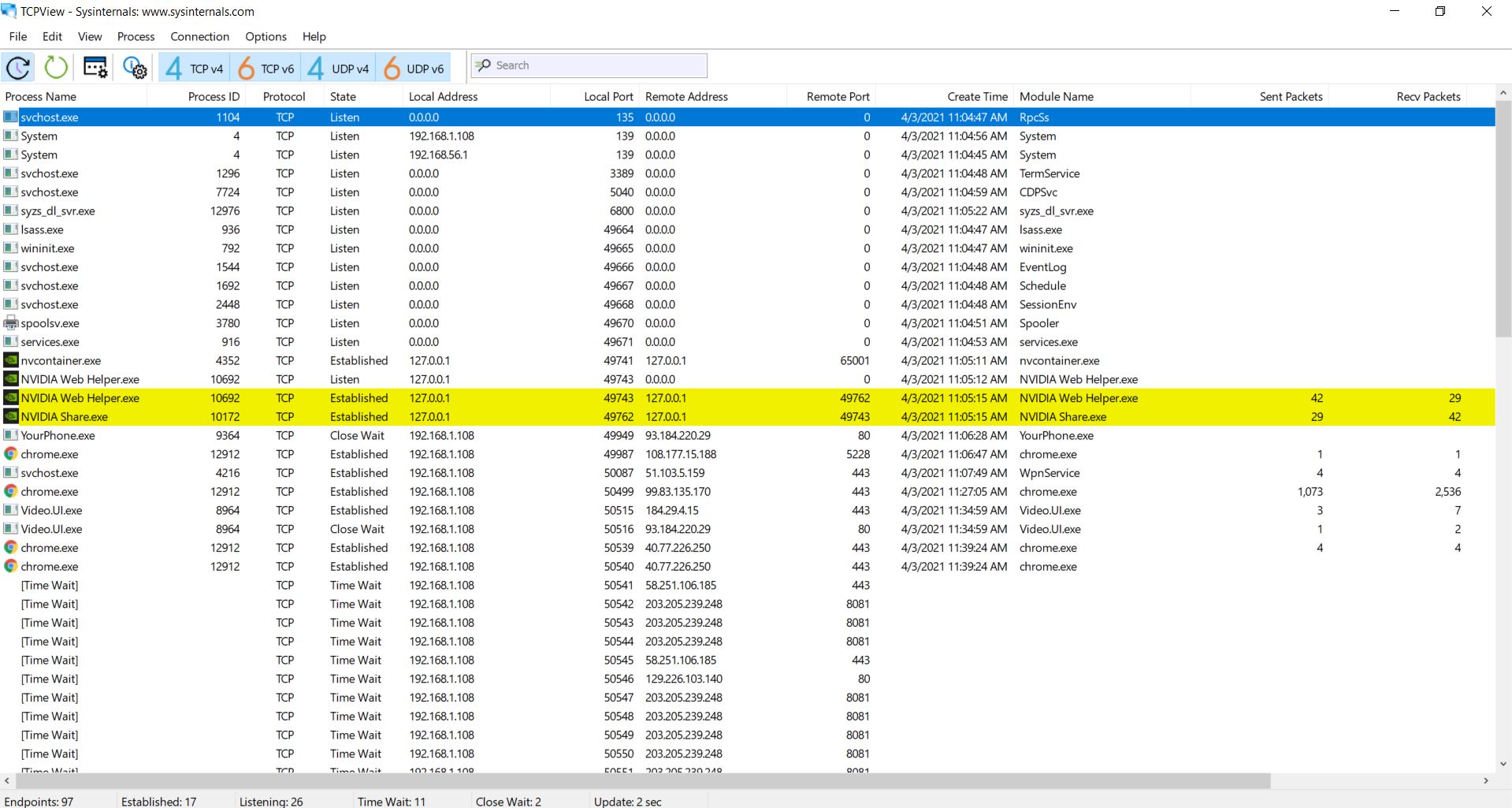
Task: Click the services.exe process icon
Action: click(11, 341)
